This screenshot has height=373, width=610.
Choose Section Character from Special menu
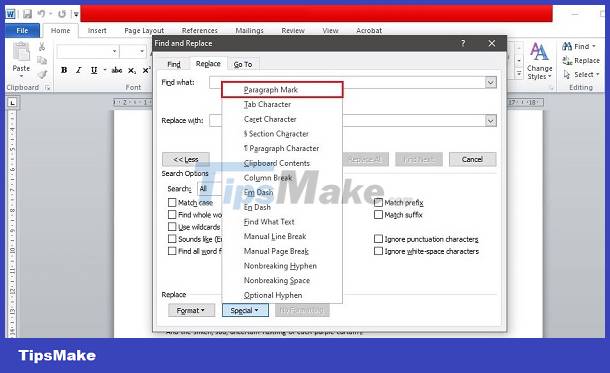pyautogui.click(x=282, y=134)
